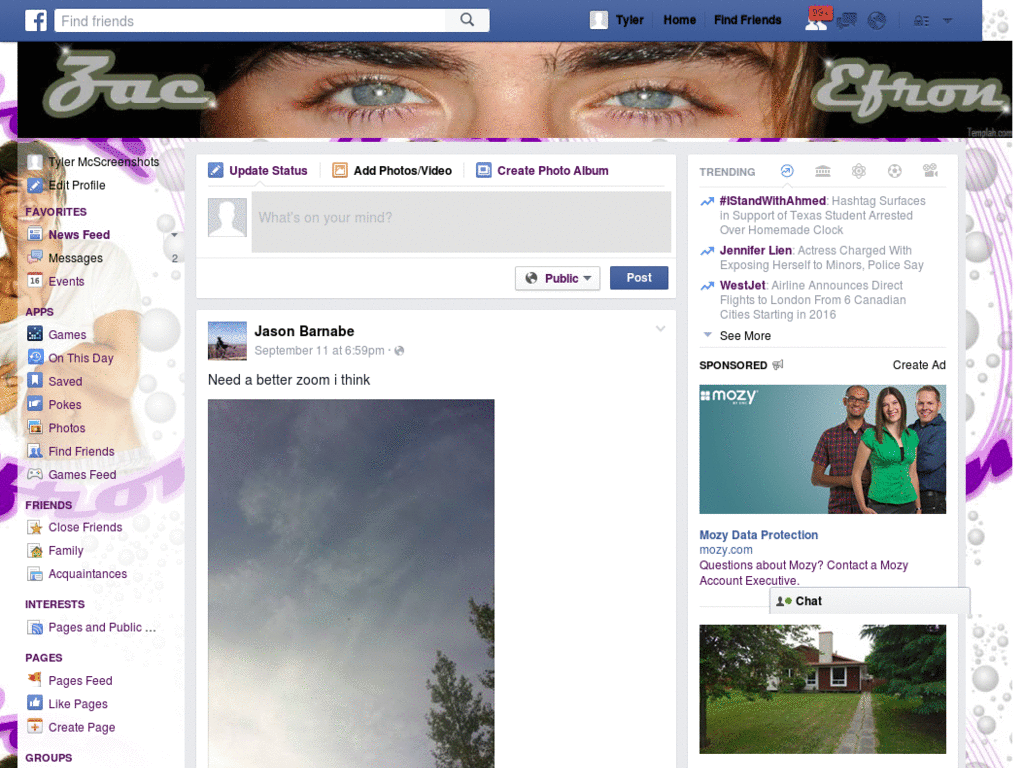
Task: Open Acquaintances friends list
Action: pos(88,573)
